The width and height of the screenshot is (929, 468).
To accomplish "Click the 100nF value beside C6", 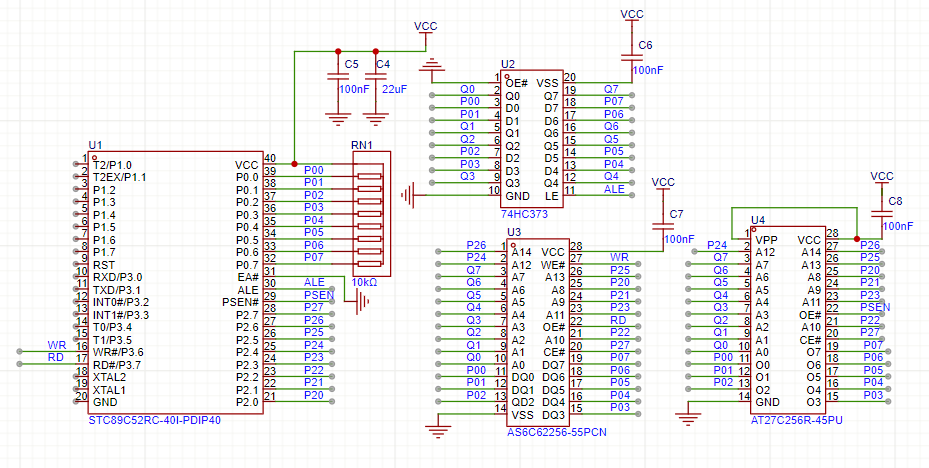I will click(648, 70).
